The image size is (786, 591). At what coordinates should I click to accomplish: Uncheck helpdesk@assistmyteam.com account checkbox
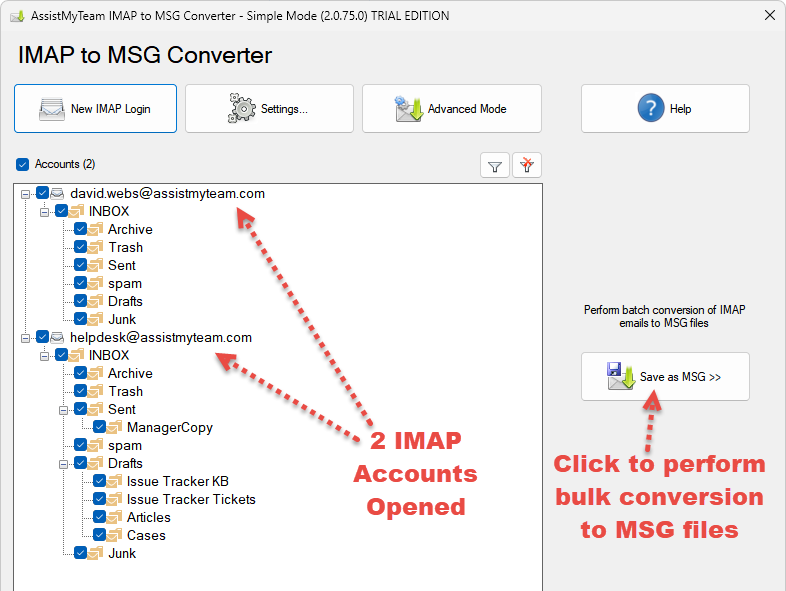pos(42,337)
